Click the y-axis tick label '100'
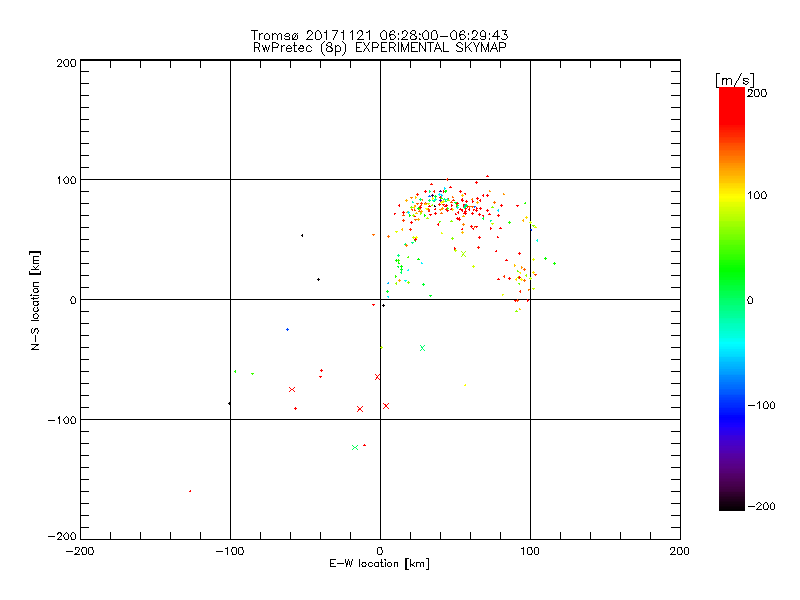Viewport: 800px width, 600px height. click(x=66, y=181)
